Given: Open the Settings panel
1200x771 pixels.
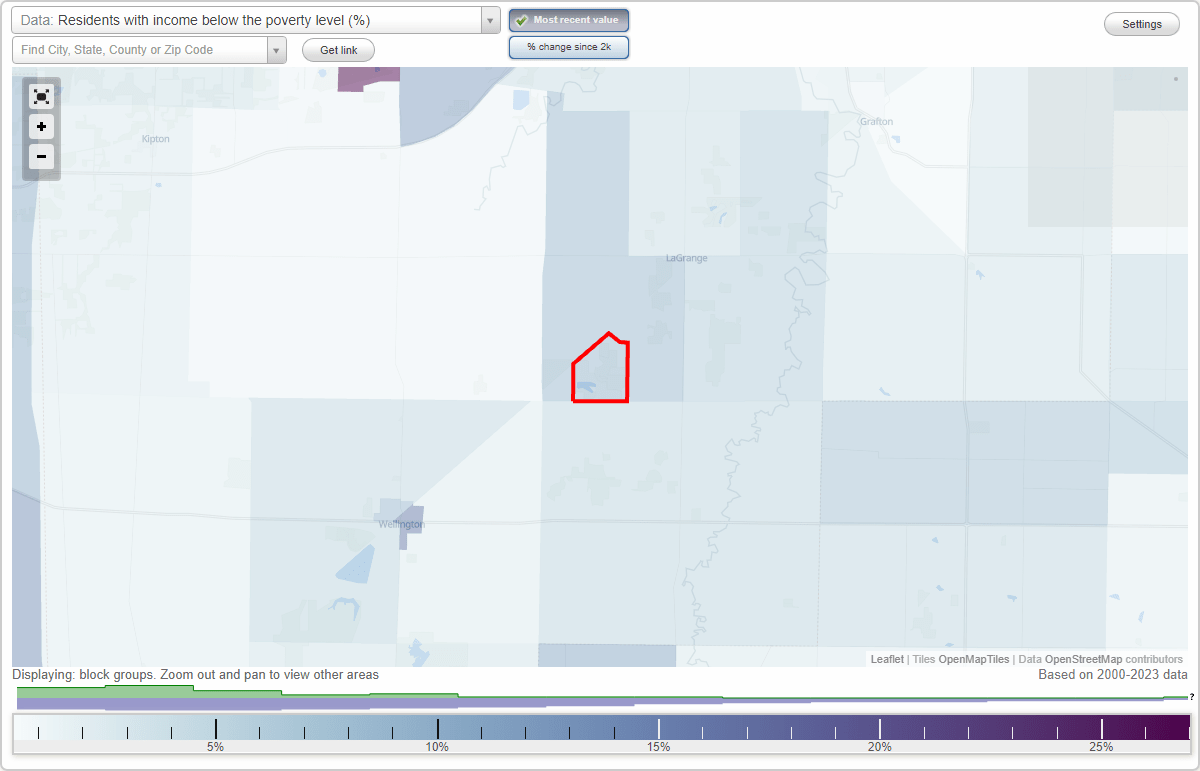Looking at the screenshot, I should point(1141,23).
